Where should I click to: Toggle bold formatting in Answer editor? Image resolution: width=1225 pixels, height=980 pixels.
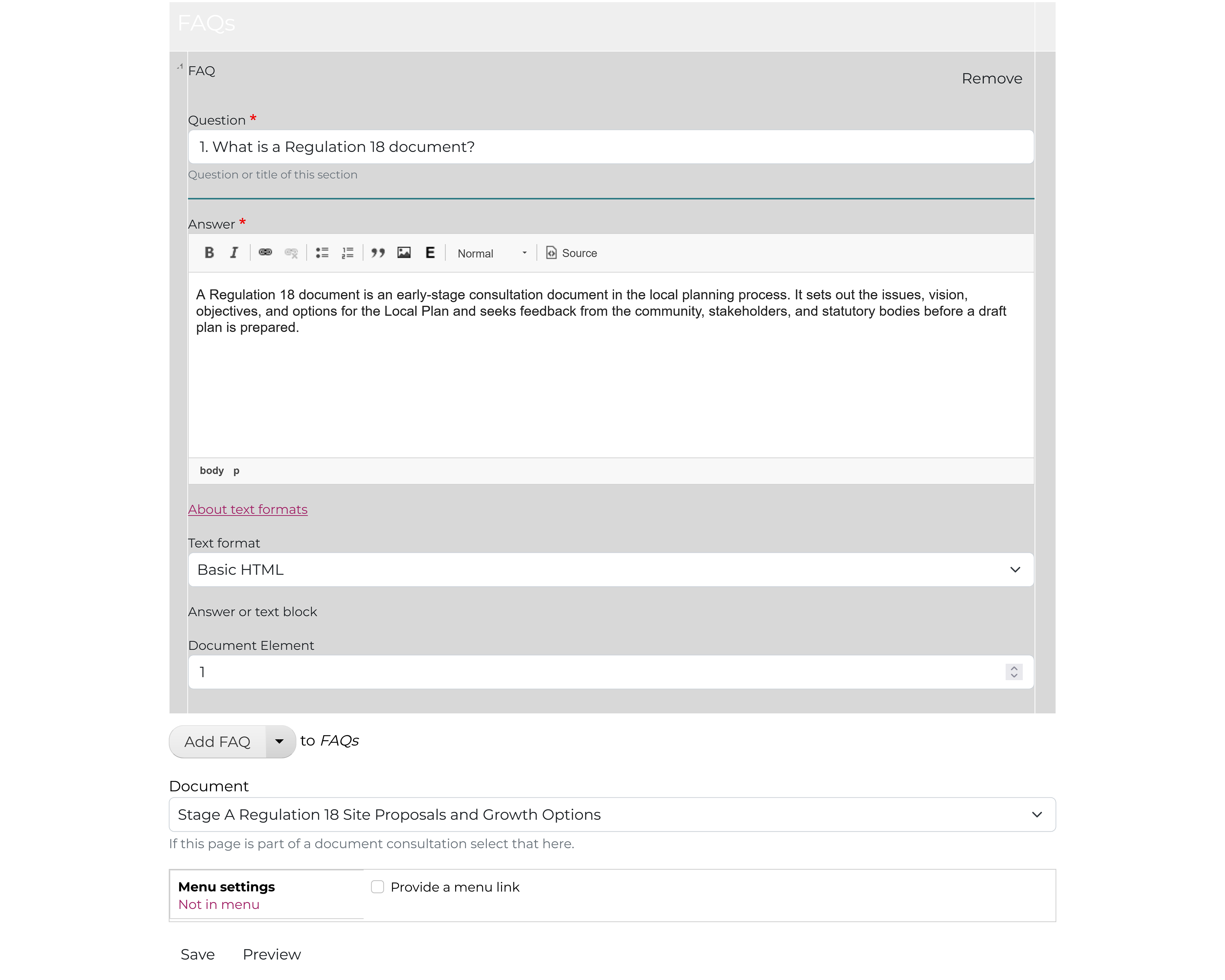[209, 253]
